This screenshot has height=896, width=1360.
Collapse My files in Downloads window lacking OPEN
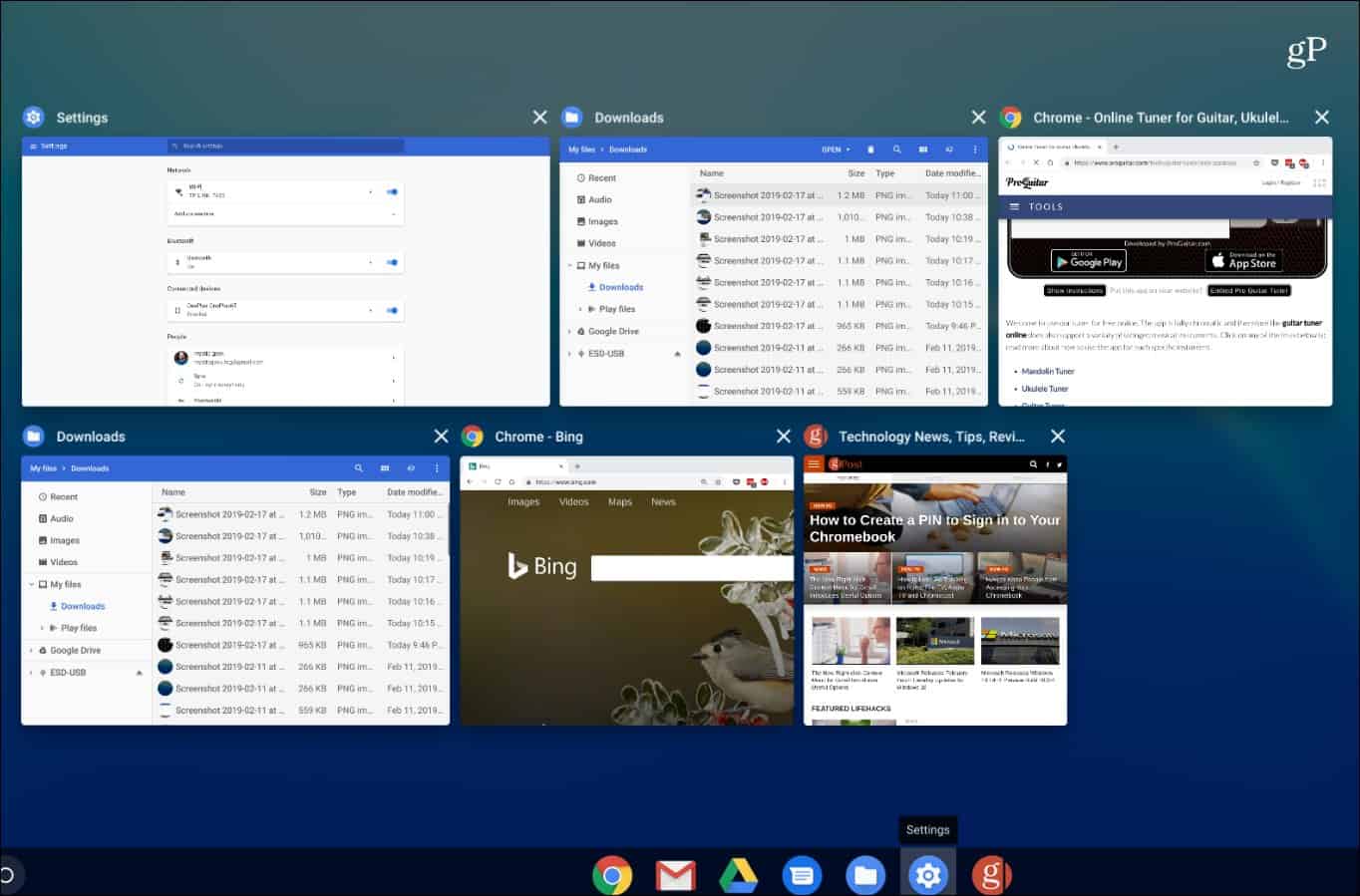tap(32, 585)
